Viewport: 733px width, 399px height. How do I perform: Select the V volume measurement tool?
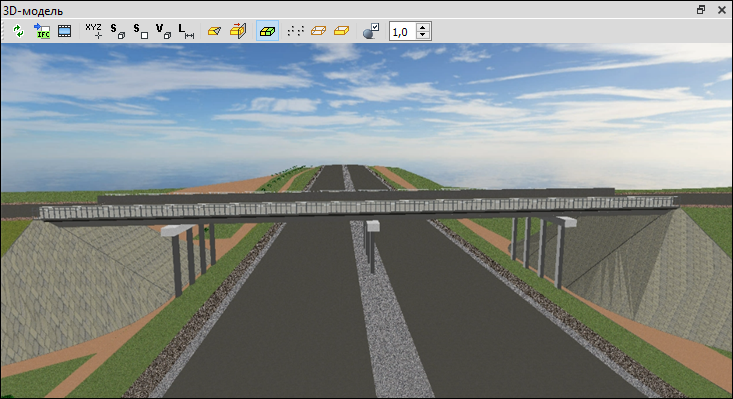tap(163, 31)
